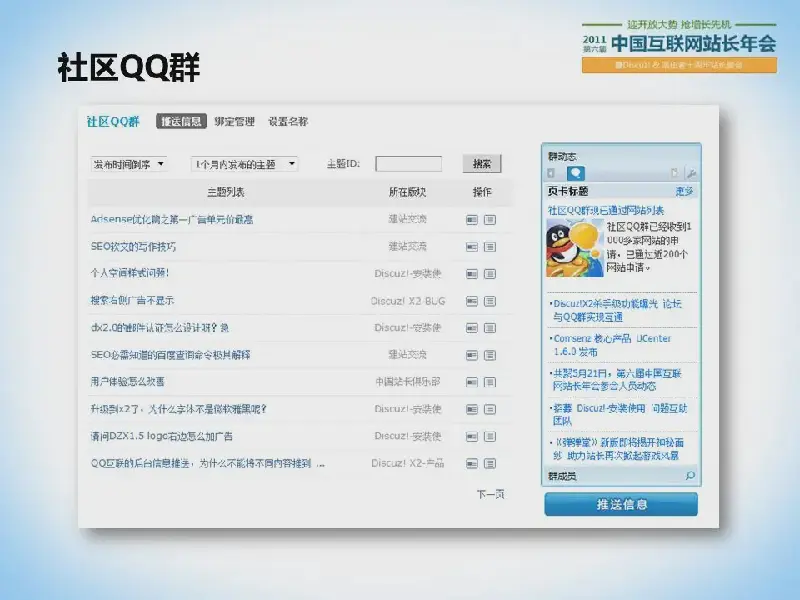Click list-style icon for SEO必需知道 row
Screen dimensions: 800x600
pos(490,355)
